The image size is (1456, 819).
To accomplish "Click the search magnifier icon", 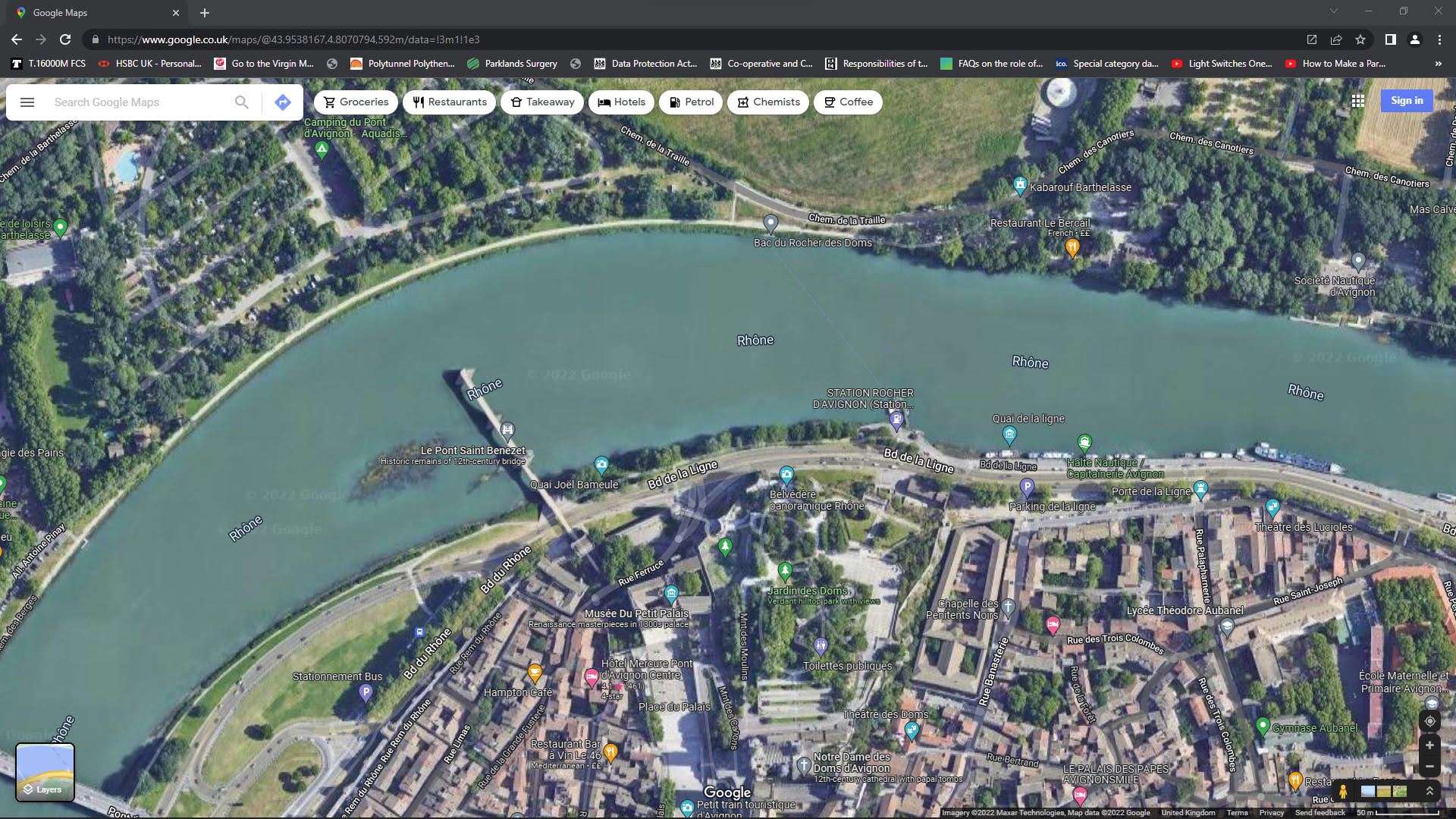I will click(x=241, y=102).
